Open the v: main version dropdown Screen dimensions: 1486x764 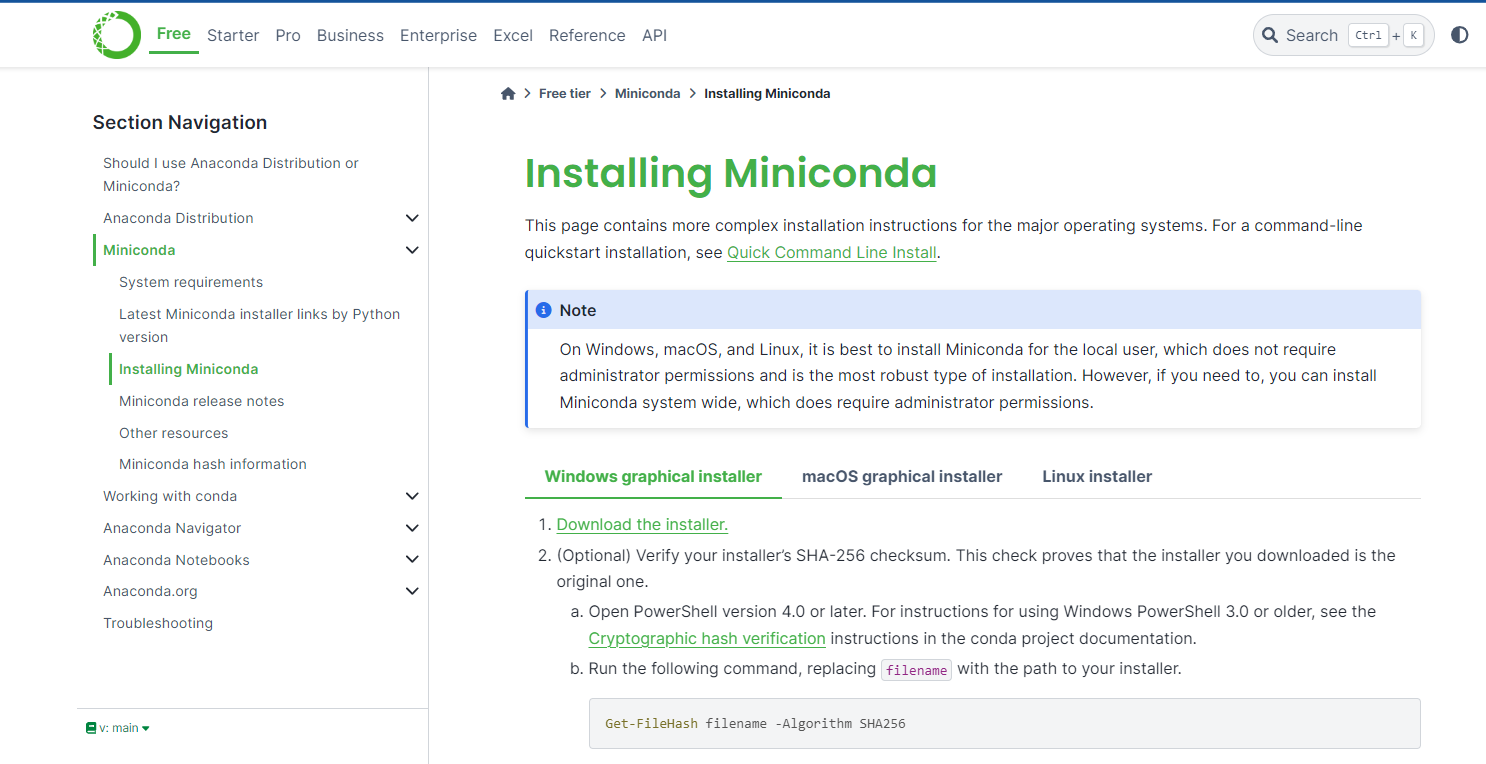coord(118,728)
